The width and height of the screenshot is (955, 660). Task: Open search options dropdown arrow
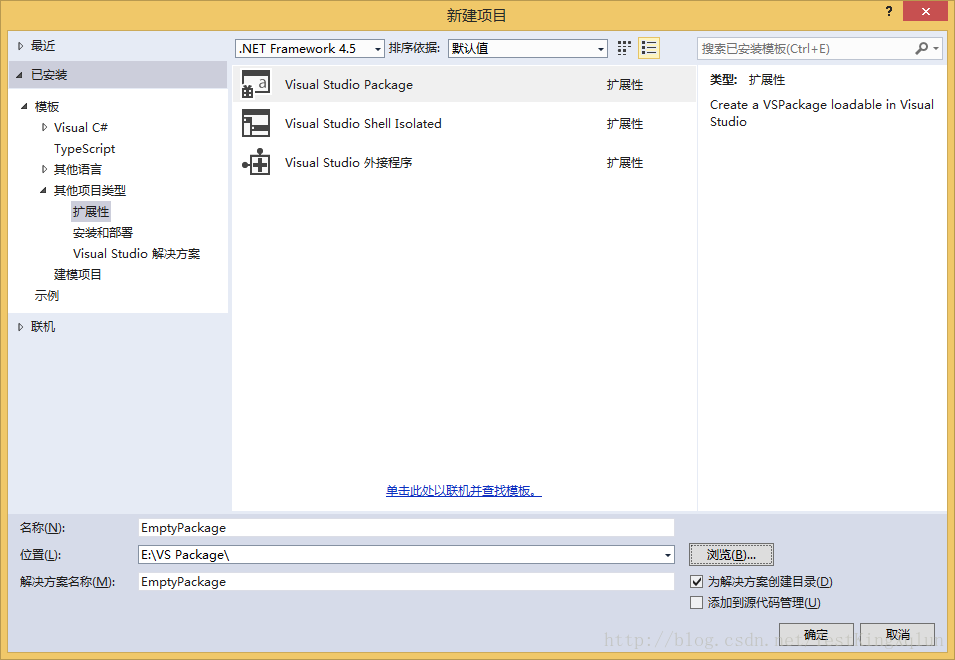coord(936,48)
